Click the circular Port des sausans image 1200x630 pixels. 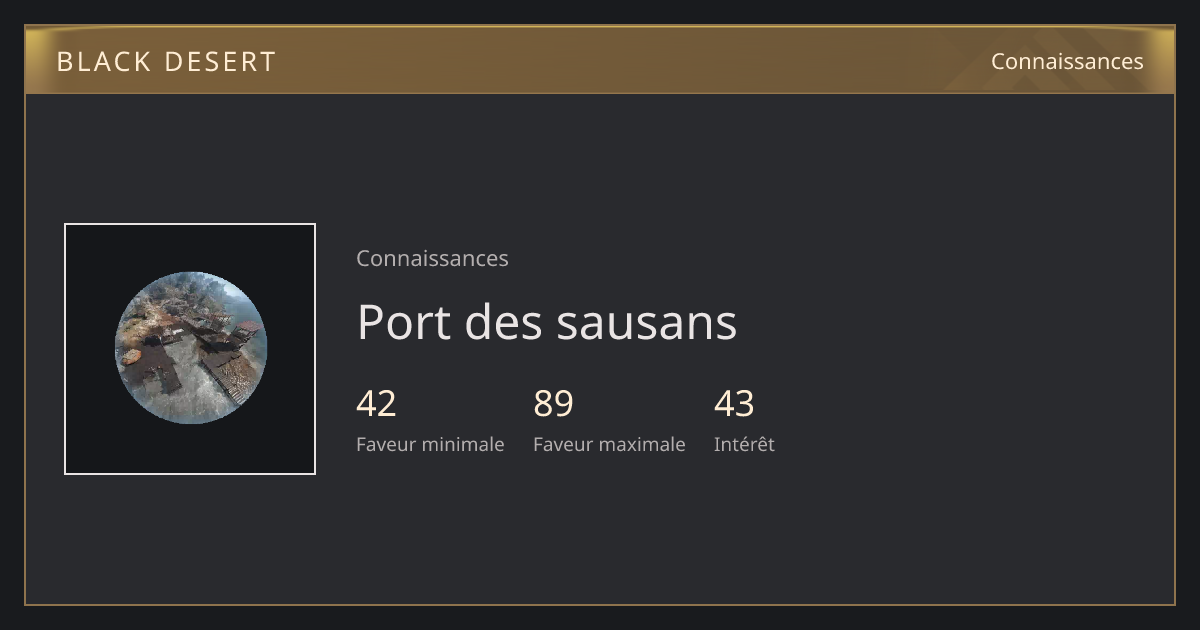pyautogui.click(x=190, y=348)
